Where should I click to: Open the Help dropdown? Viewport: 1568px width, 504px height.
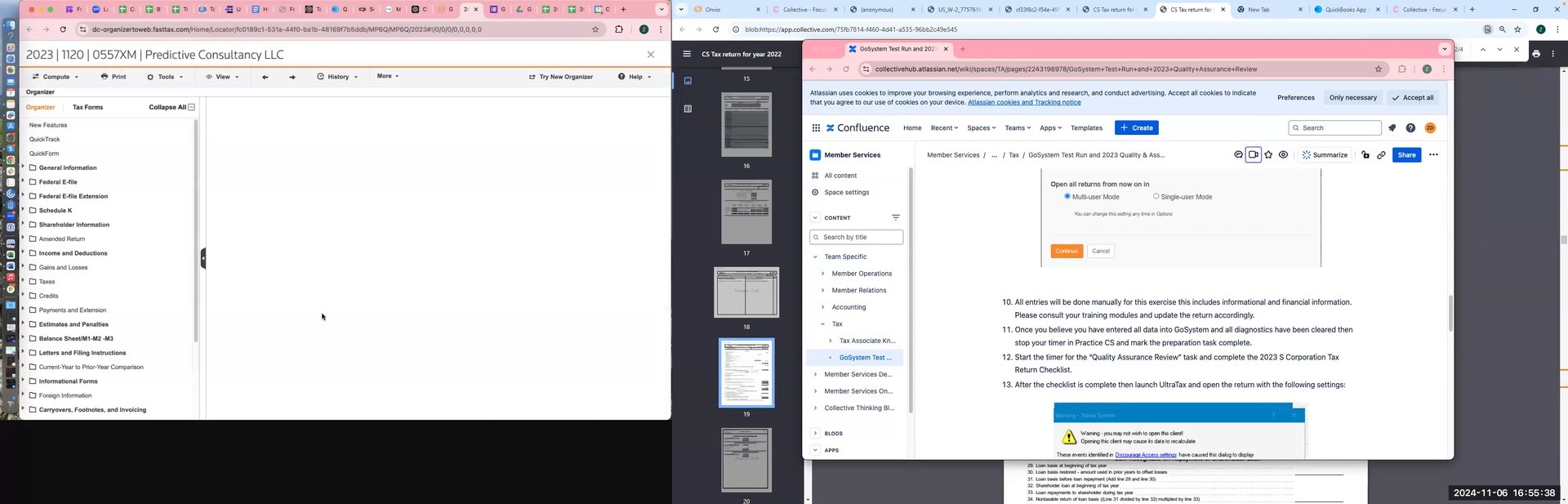click(635, 77)
